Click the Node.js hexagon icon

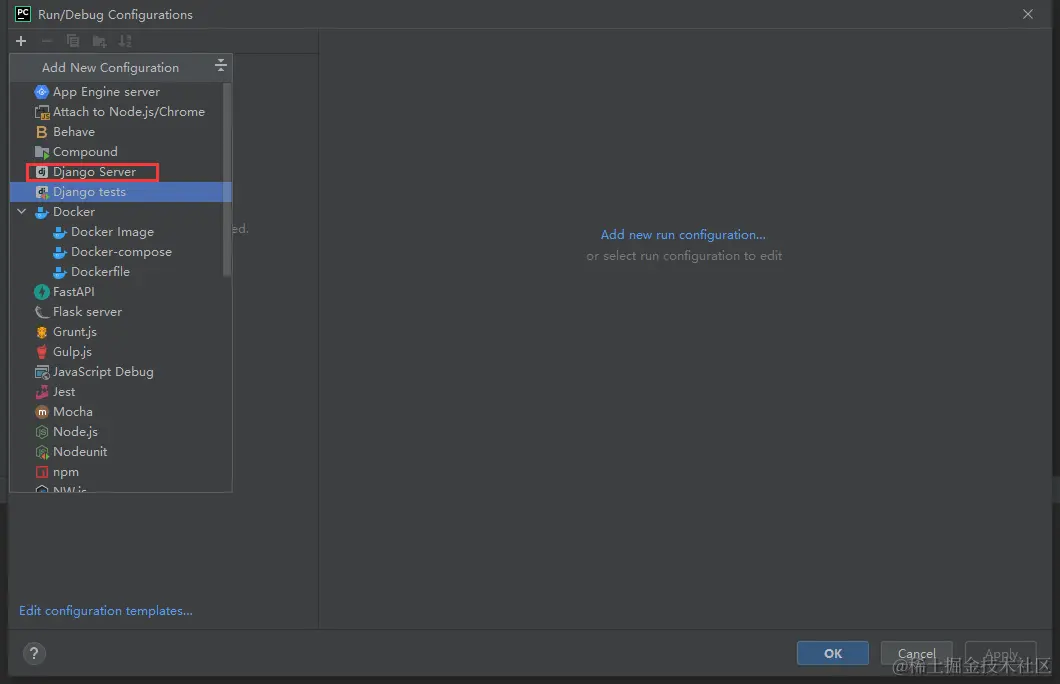[41, 432]
